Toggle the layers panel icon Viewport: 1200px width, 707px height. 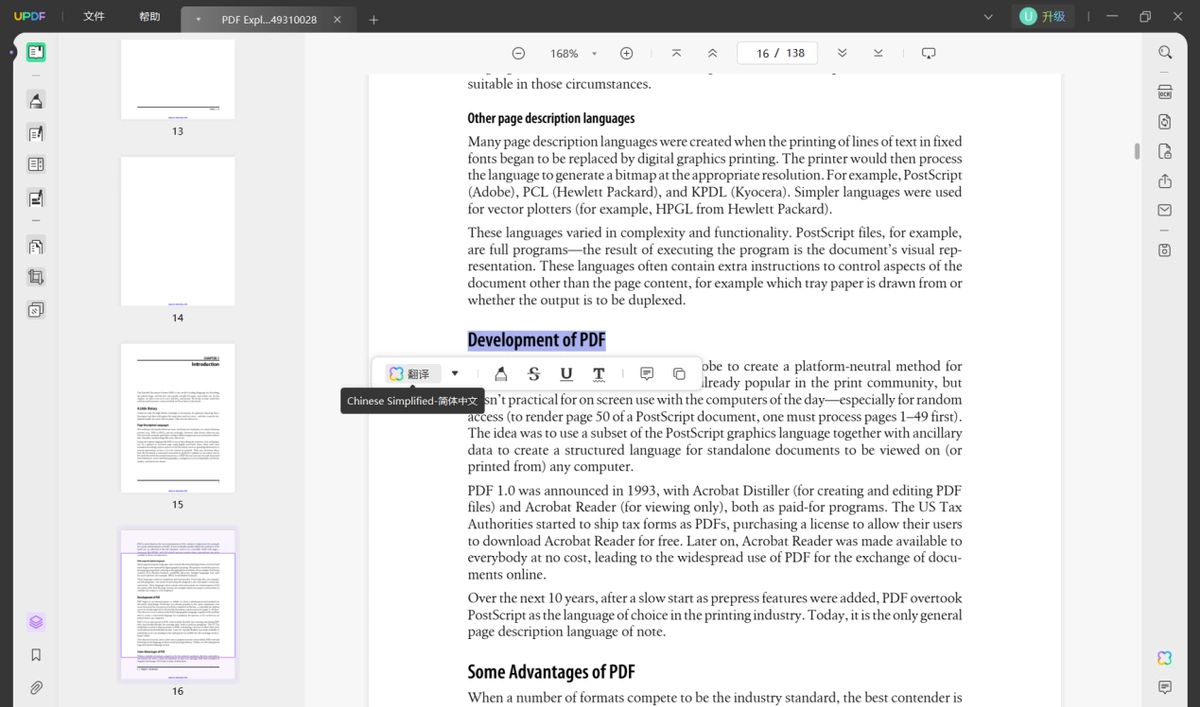(36, 622)
